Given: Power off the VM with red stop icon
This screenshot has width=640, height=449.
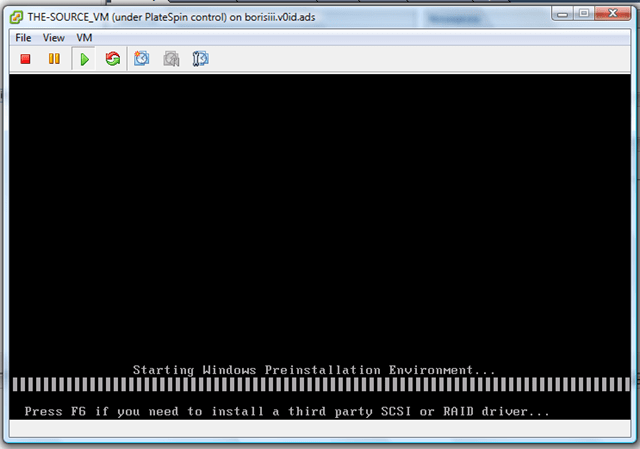Looking at the screenshot, I should tap(26, 60).
